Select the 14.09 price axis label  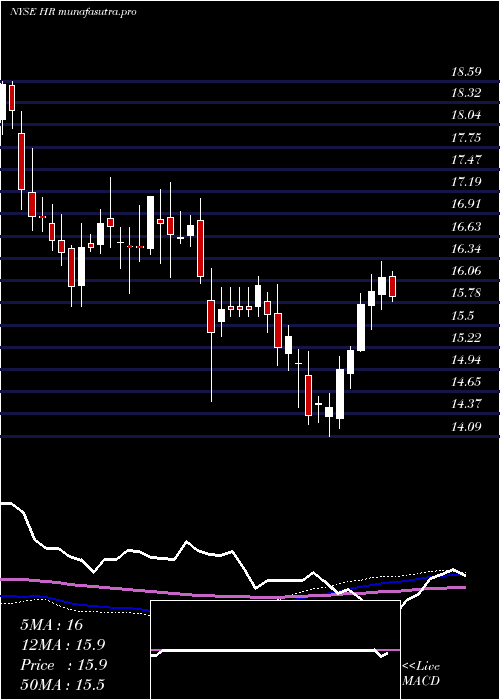[467, 427]
